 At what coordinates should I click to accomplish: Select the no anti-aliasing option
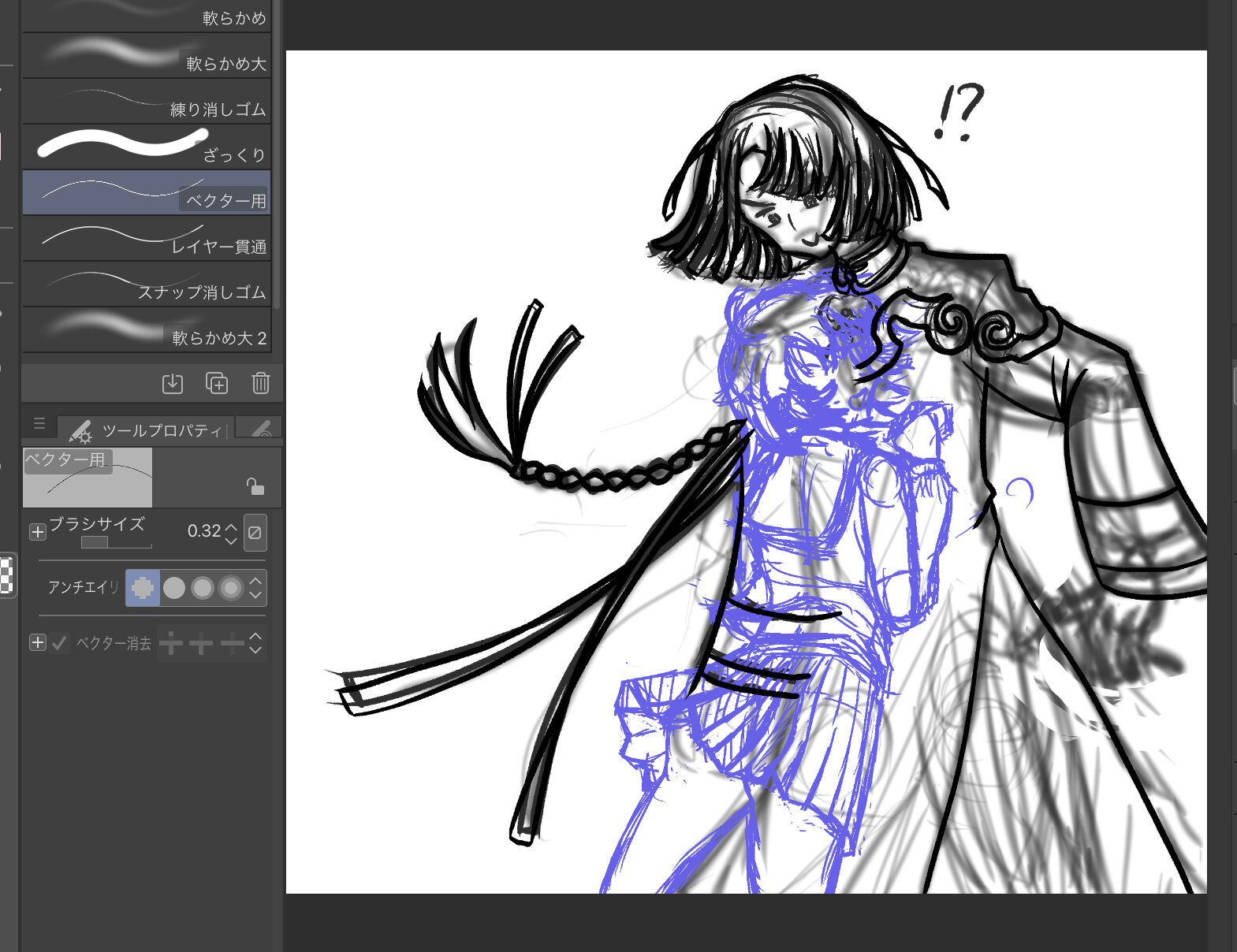(143, 588)
